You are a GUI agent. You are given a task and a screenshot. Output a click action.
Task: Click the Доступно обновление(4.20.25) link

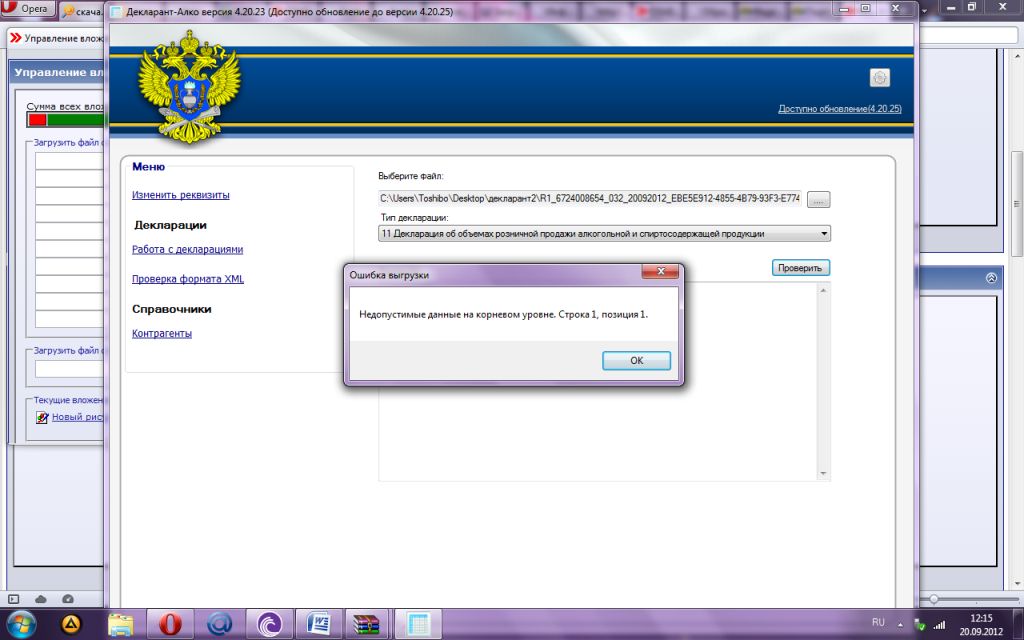[x=839, y=108]
